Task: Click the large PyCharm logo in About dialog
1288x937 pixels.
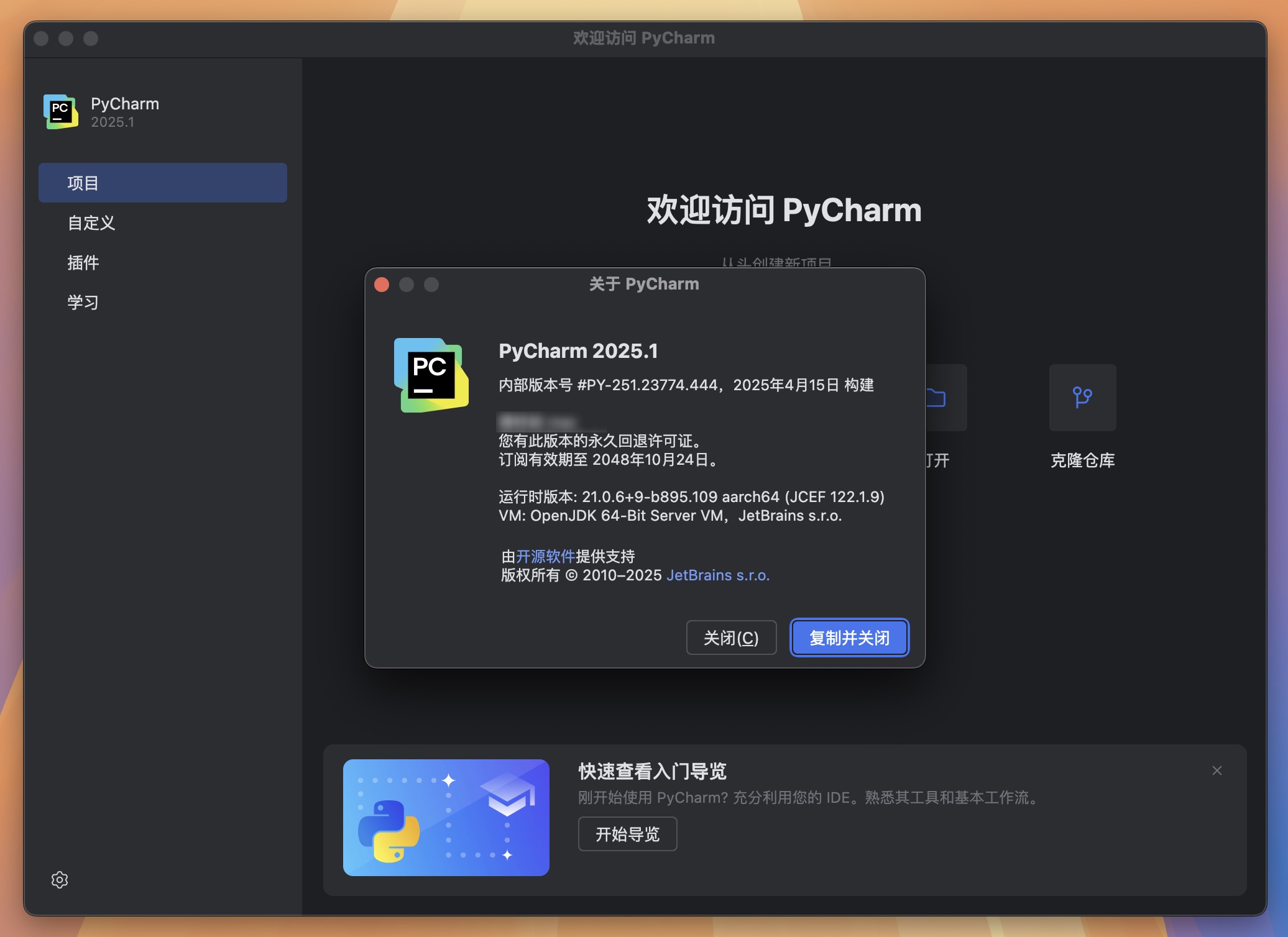Action: [x=431, y=375]
